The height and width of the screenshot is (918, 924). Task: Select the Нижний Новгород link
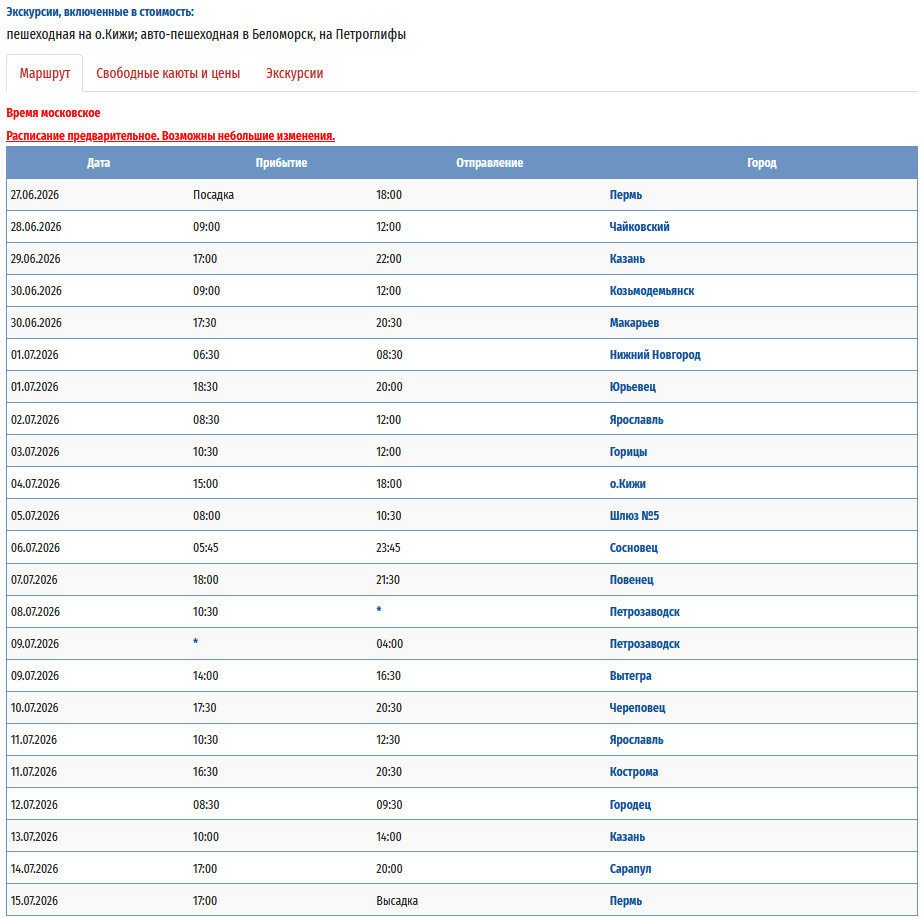point(654,355)
